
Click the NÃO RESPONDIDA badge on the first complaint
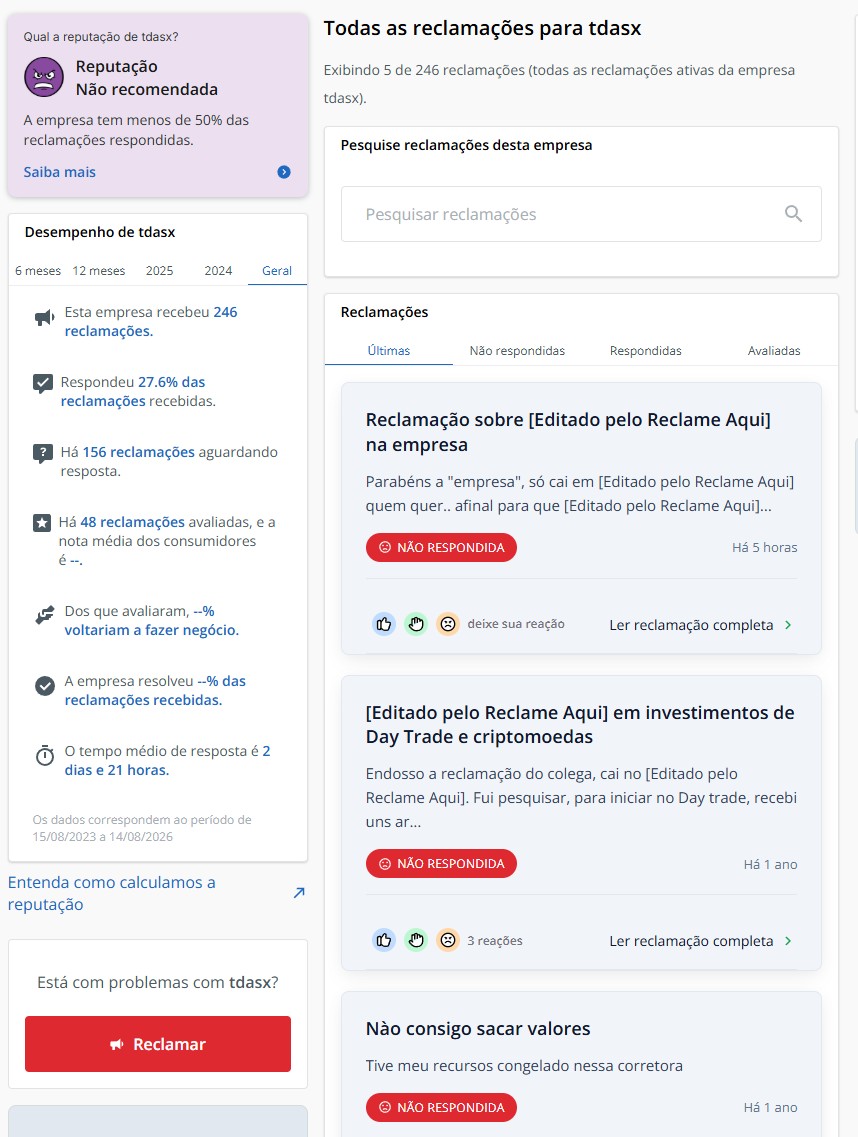click(441, 547)
